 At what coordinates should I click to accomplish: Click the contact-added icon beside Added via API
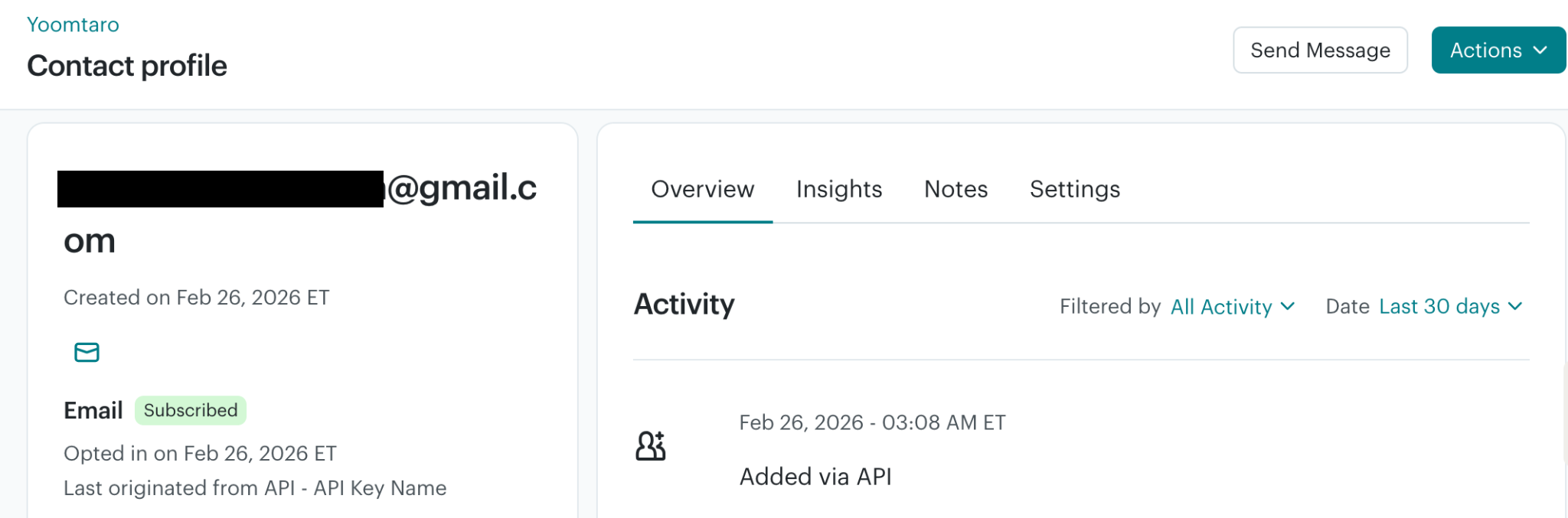pos(650,445)
